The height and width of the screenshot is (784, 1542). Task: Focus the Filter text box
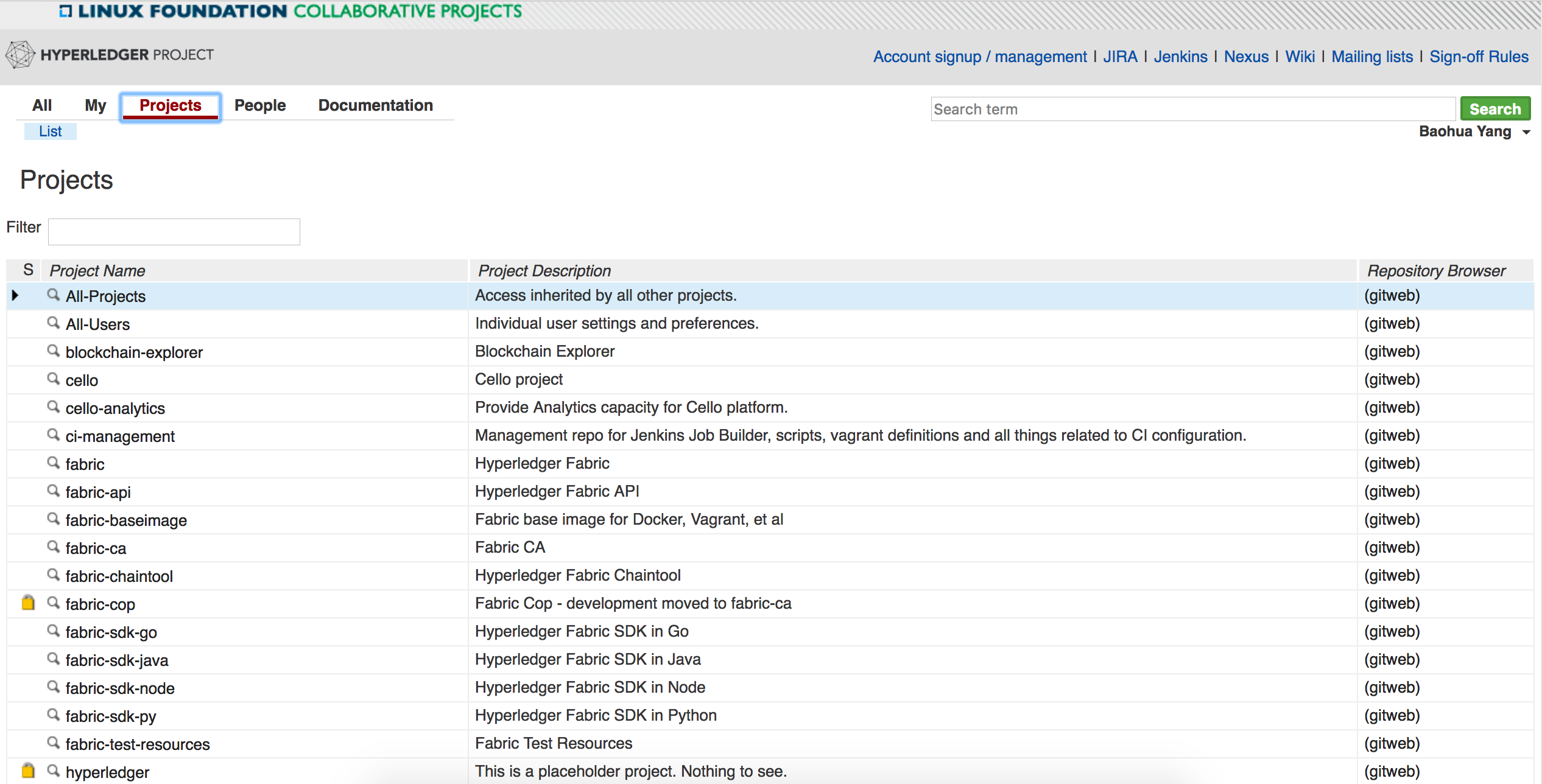pos(174,231)
